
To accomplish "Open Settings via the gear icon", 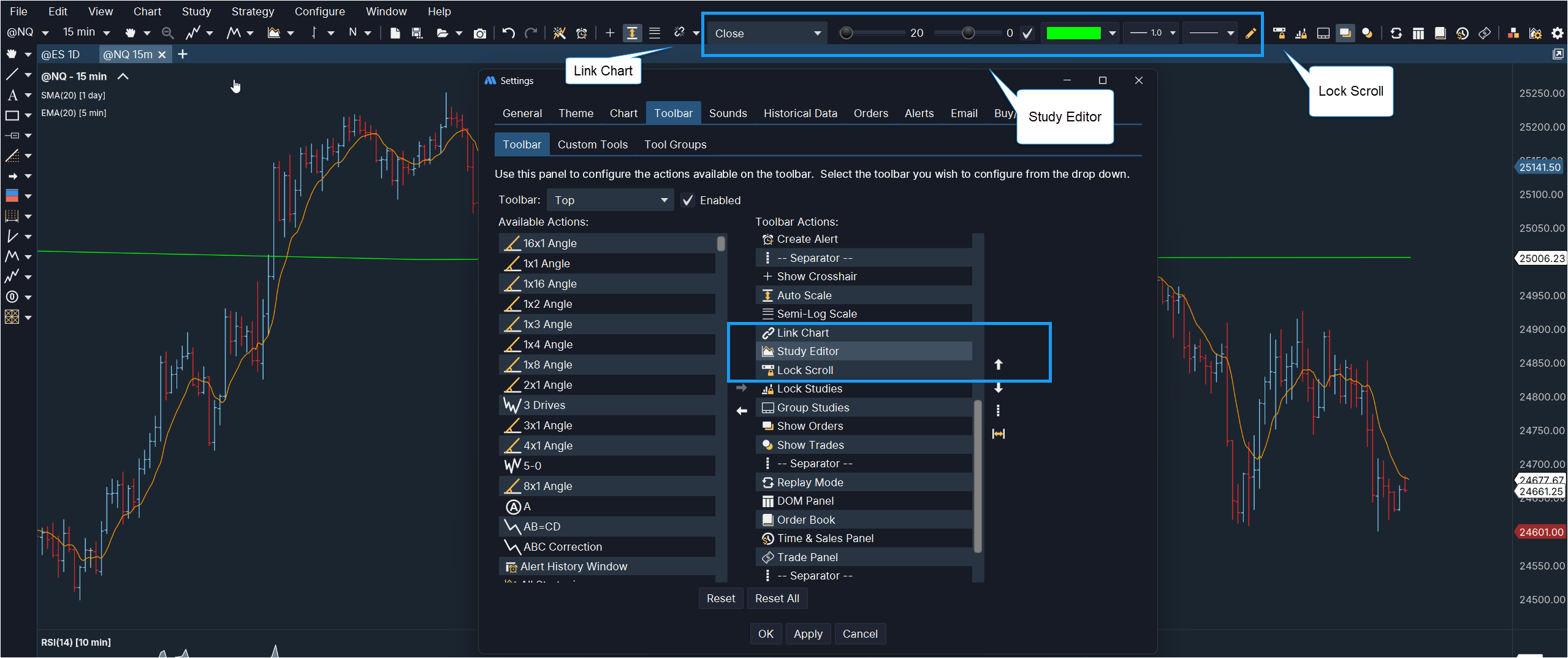I will coord(1557,33).
